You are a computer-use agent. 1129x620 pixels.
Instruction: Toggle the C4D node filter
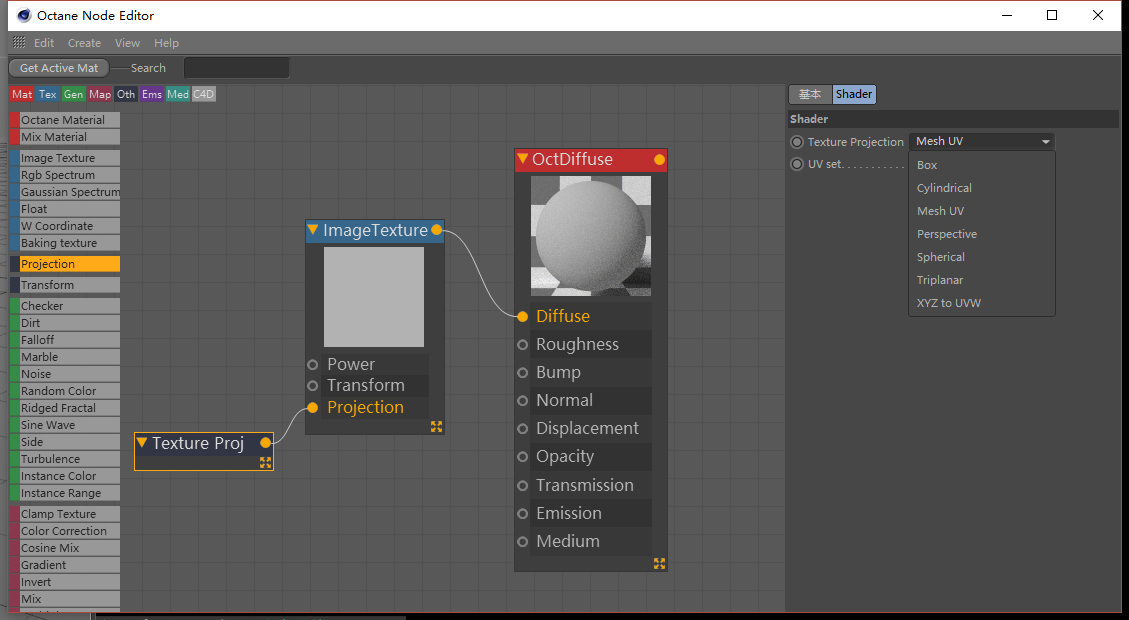pos(204,94)
